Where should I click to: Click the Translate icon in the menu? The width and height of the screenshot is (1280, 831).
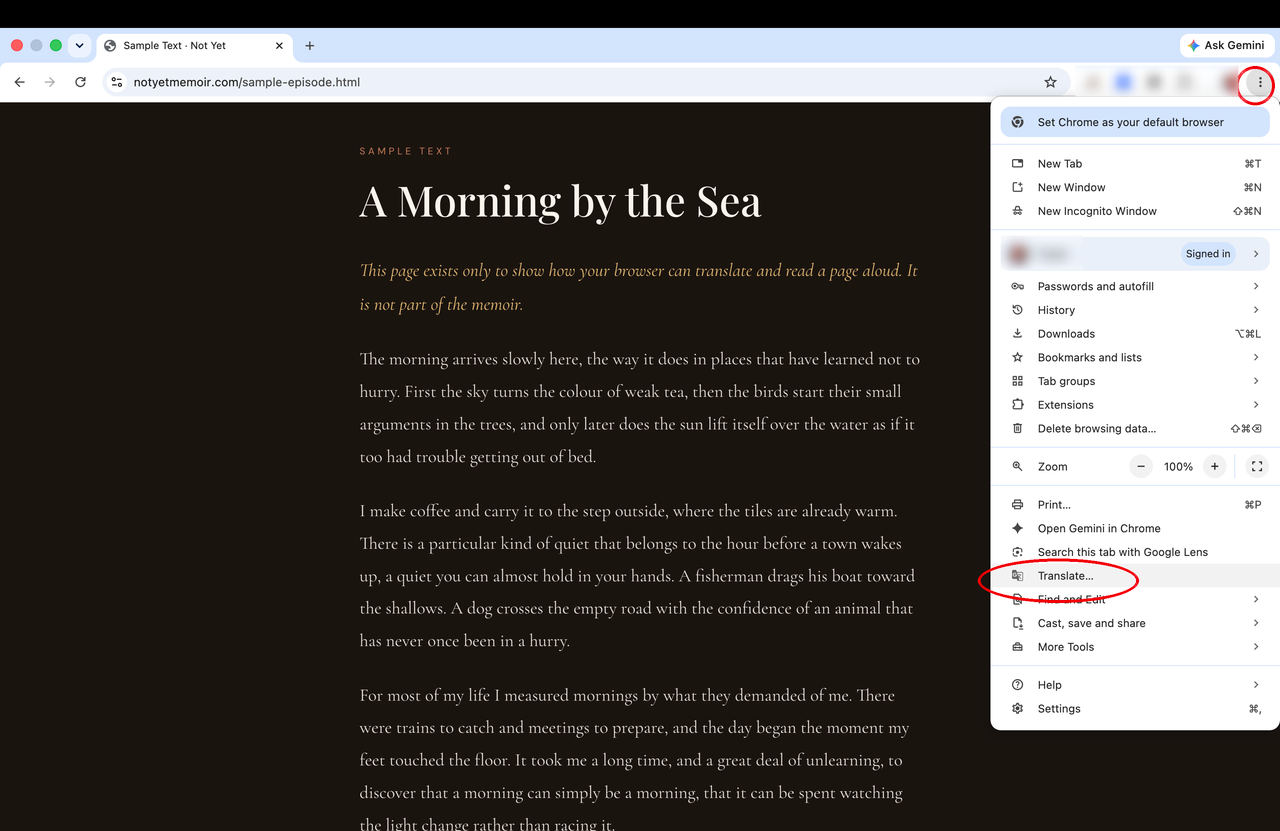click(1017, 576)
